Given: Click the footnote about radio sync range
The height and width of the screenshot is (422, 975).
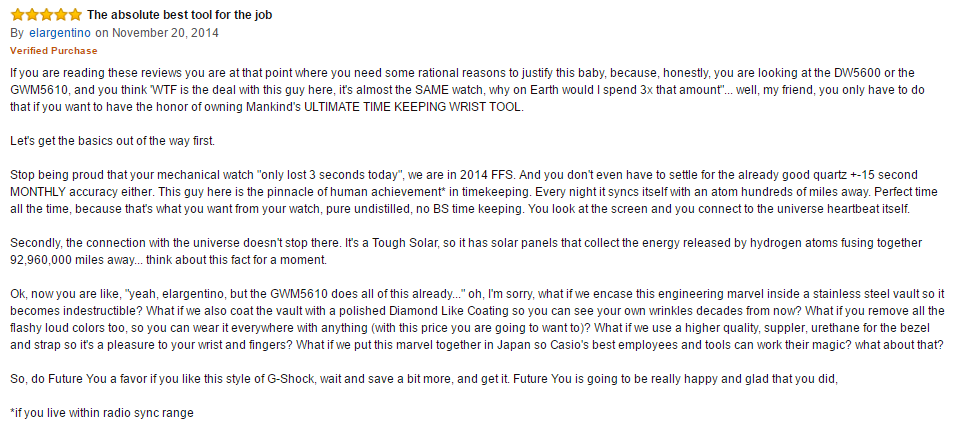Looking at the screenshot, I should coord(100,411).
